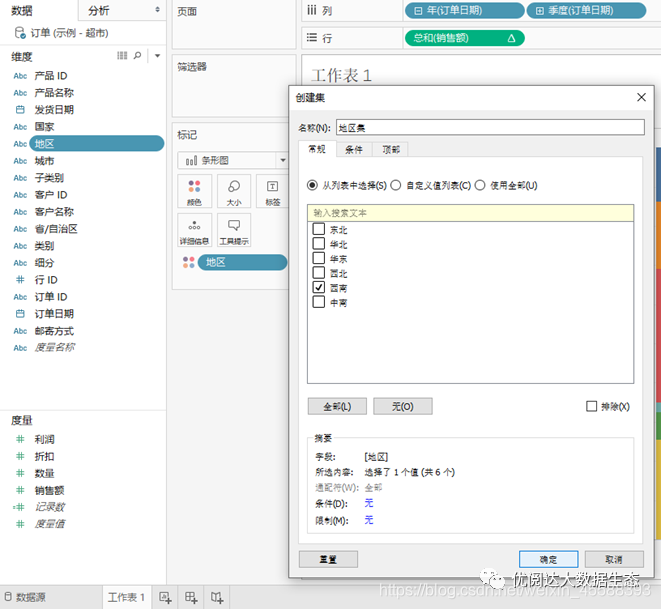Screen dimensions: 661x609
Task: Switch to the 常规 tab in dialog
Action: click(x=317, y=149)
